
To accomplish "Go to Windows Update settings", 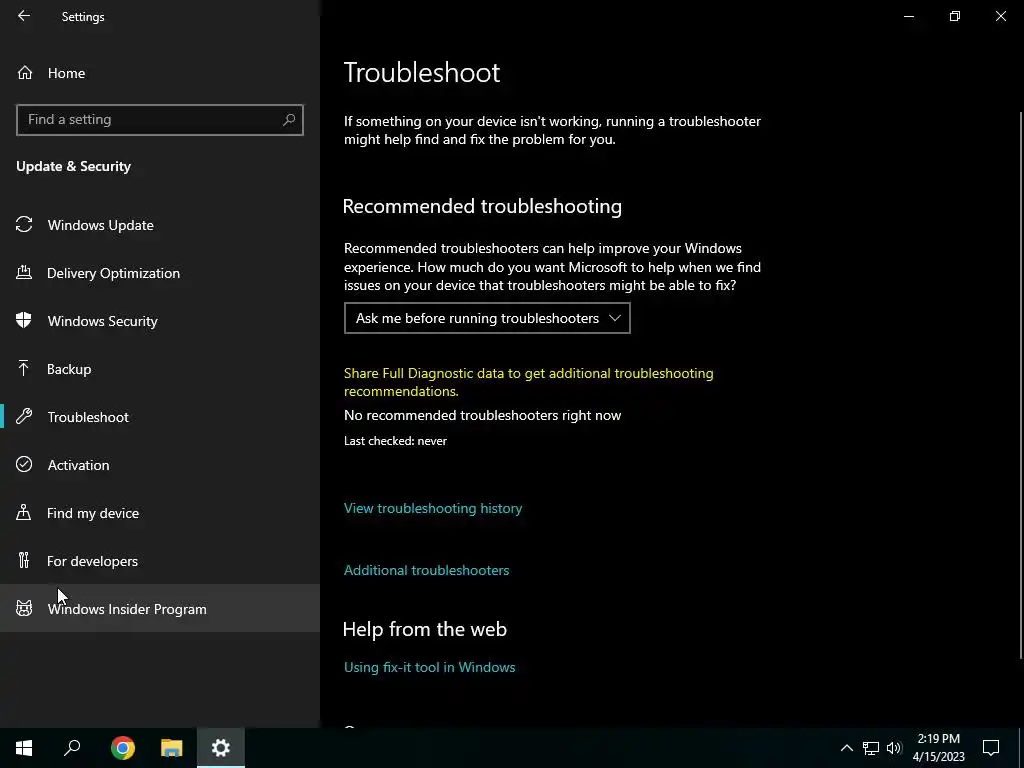I will 160,225.
